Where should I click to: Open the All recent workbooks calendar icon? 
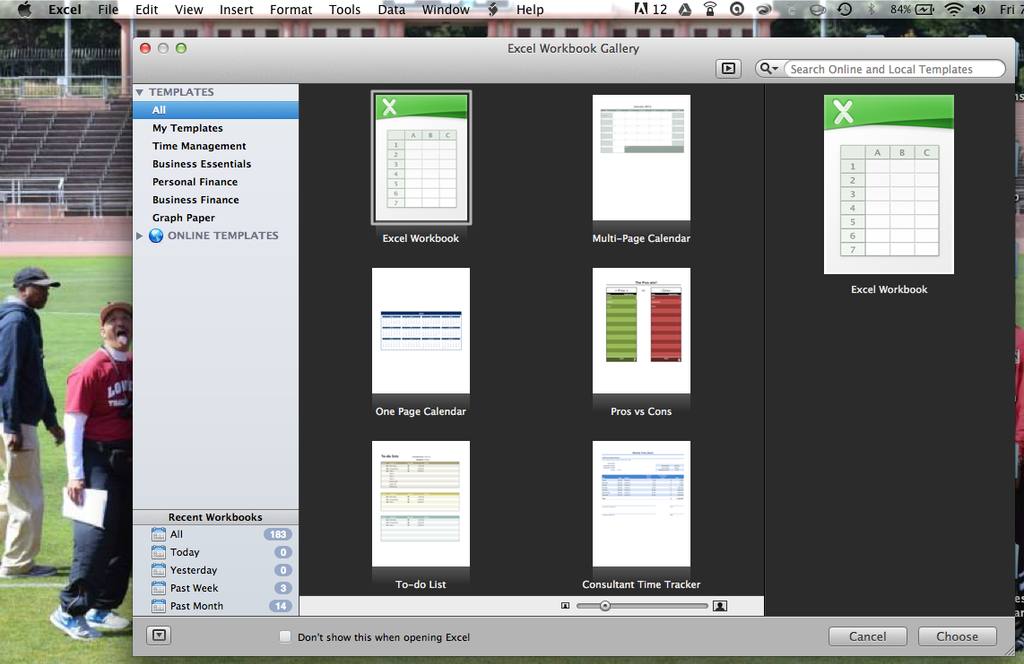coord(159,534)
